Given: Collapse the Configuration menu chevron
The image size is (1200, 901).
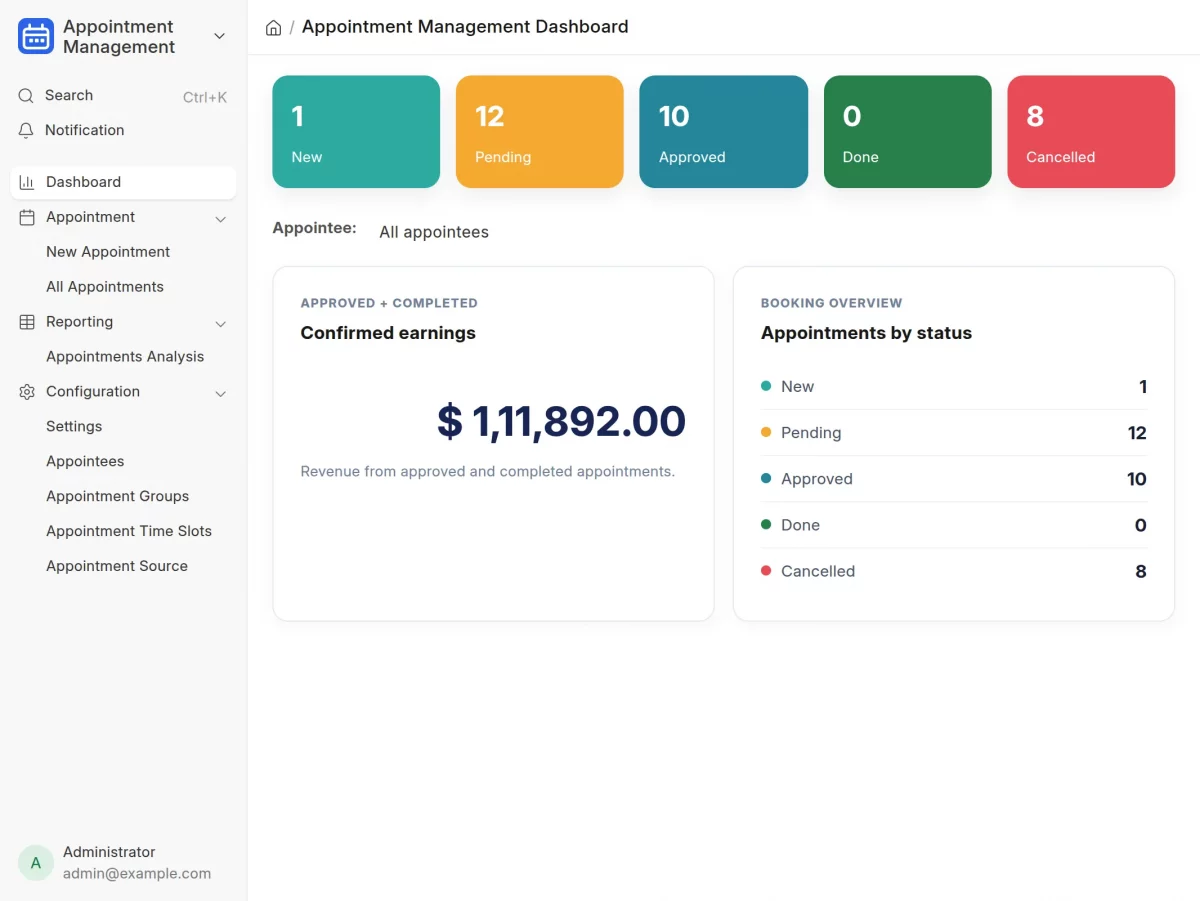Looking at the screenshot, I should pyautogui.click(x=221, y=394).
